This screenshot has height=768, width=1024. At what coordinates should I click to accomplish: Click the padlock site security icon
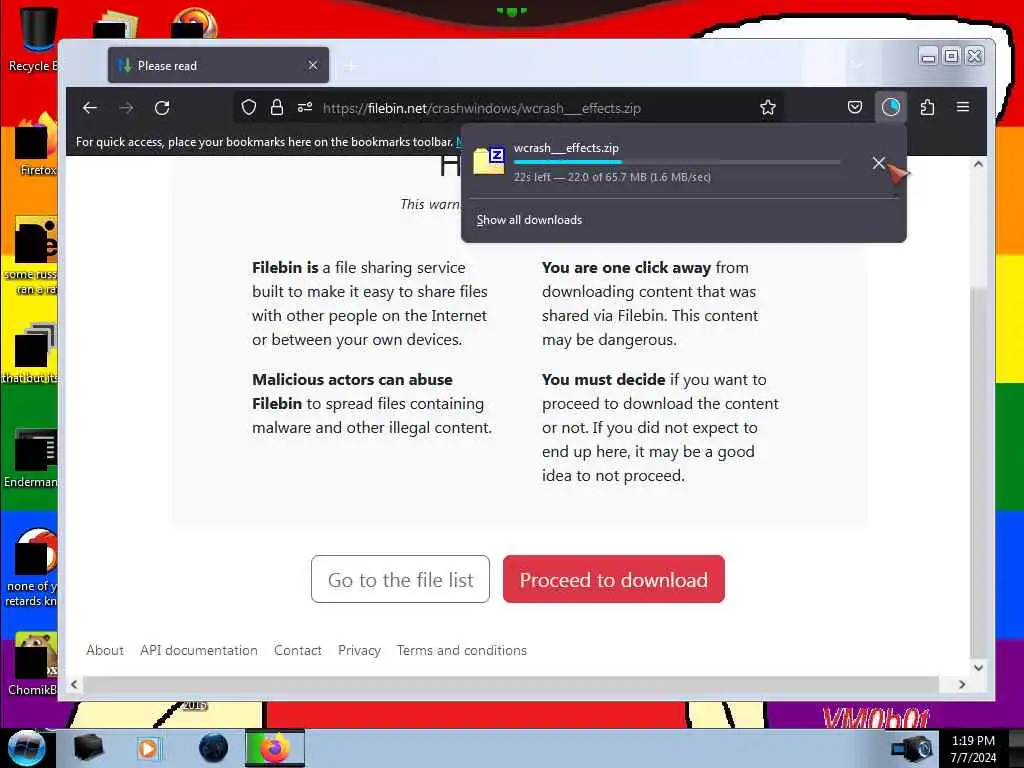pyautogui.click(x=277, y=108)
